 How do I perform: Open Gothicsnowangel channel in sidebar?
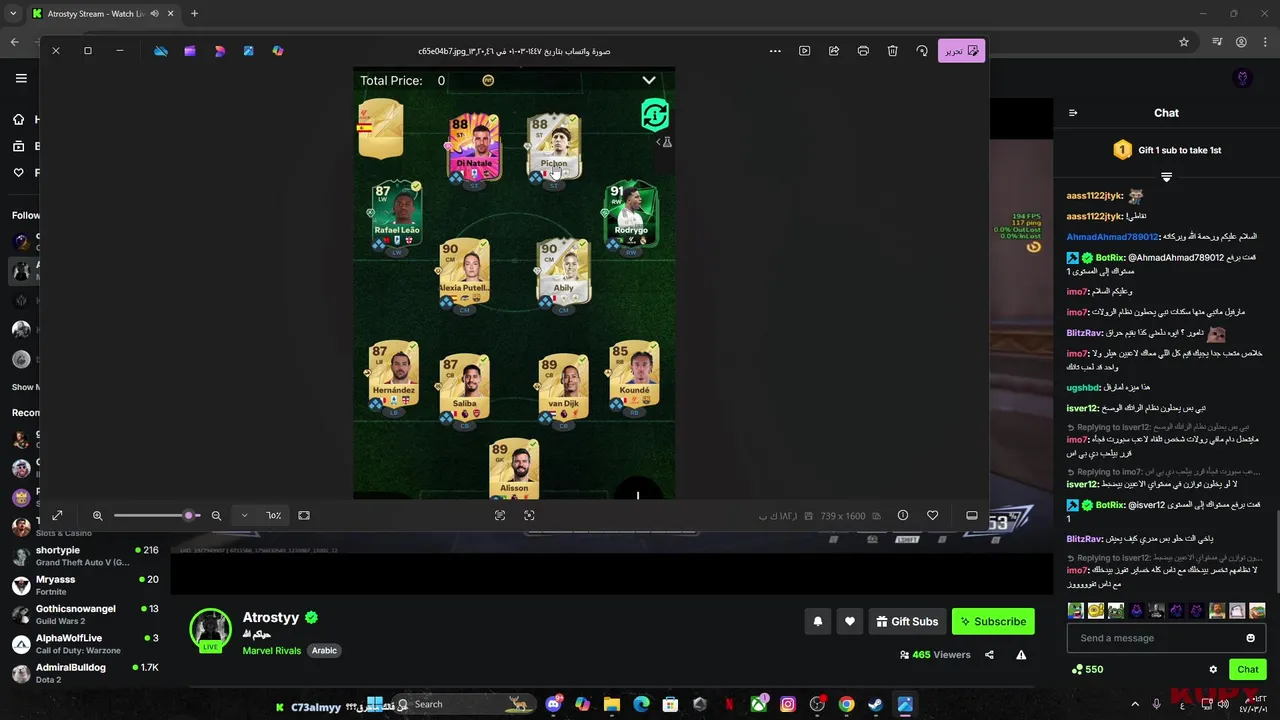[x=85, y=614]
